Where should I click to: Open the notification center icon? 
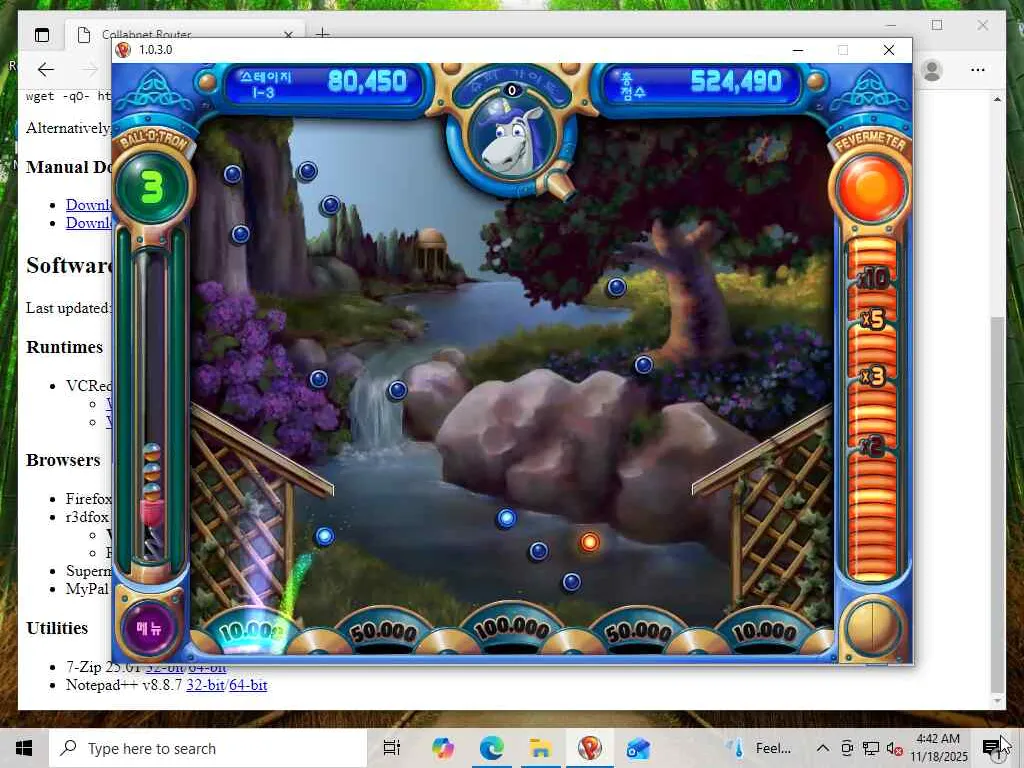pos(992,748)
